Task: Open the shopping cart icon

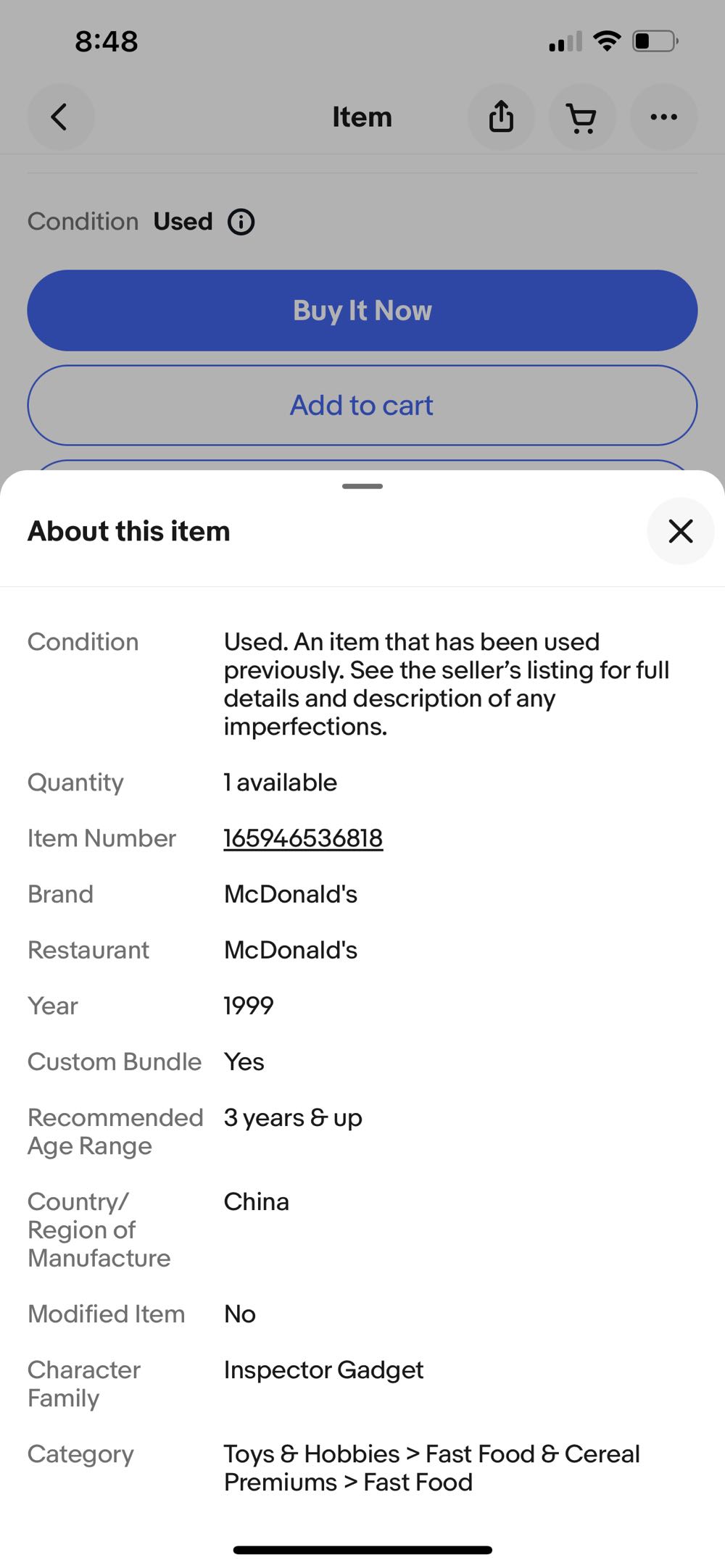Action: (x=582, y=117)
